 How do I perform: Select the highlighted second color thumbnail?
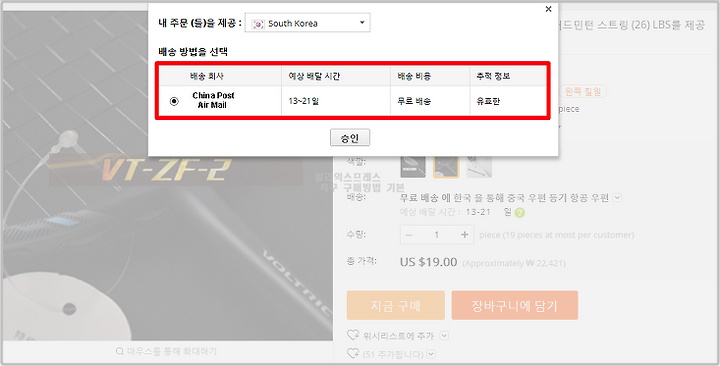point(446,166)
